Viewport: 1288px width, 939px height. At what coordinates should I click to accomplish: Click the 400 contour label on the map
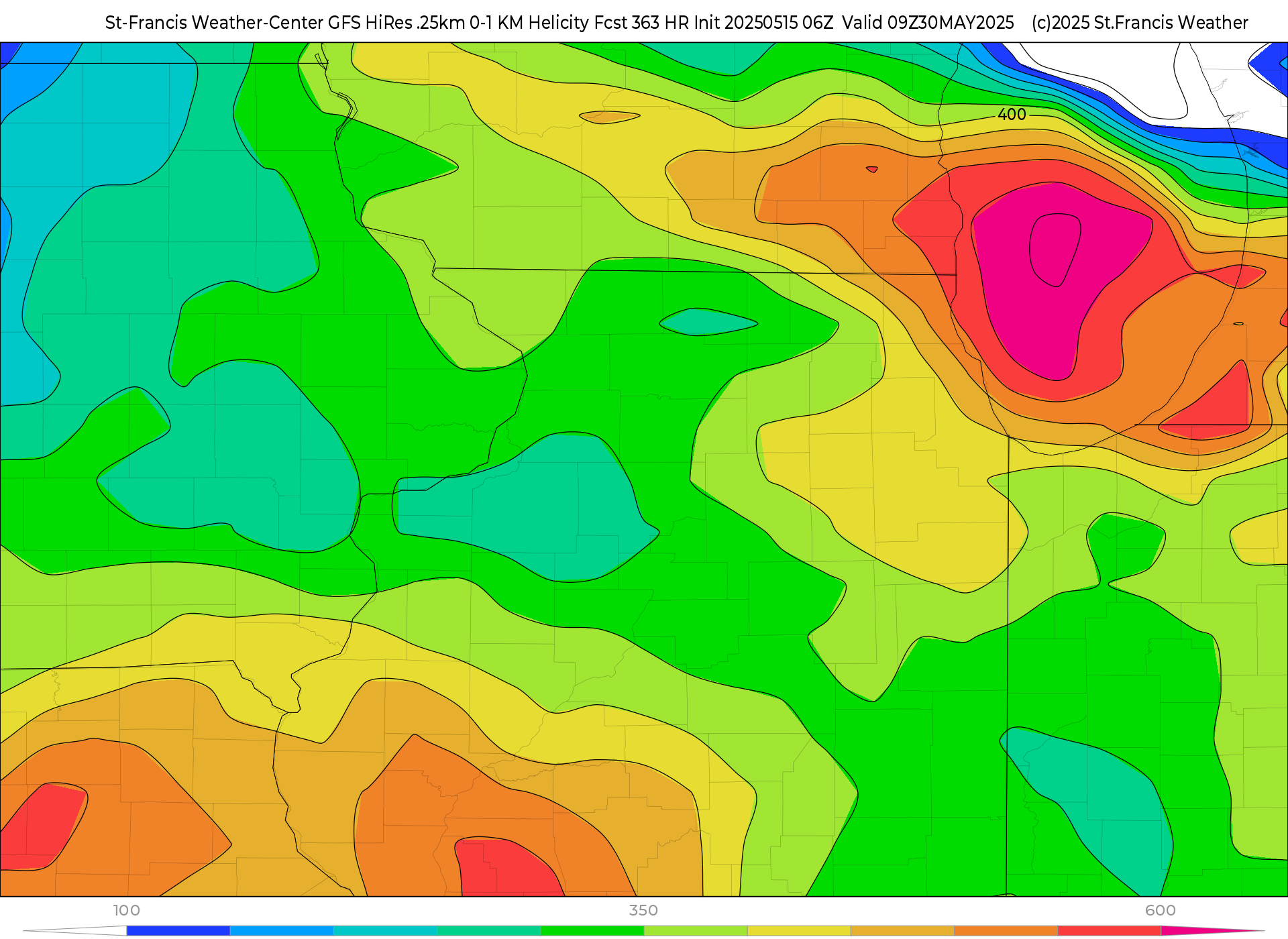click(1012, 115)
